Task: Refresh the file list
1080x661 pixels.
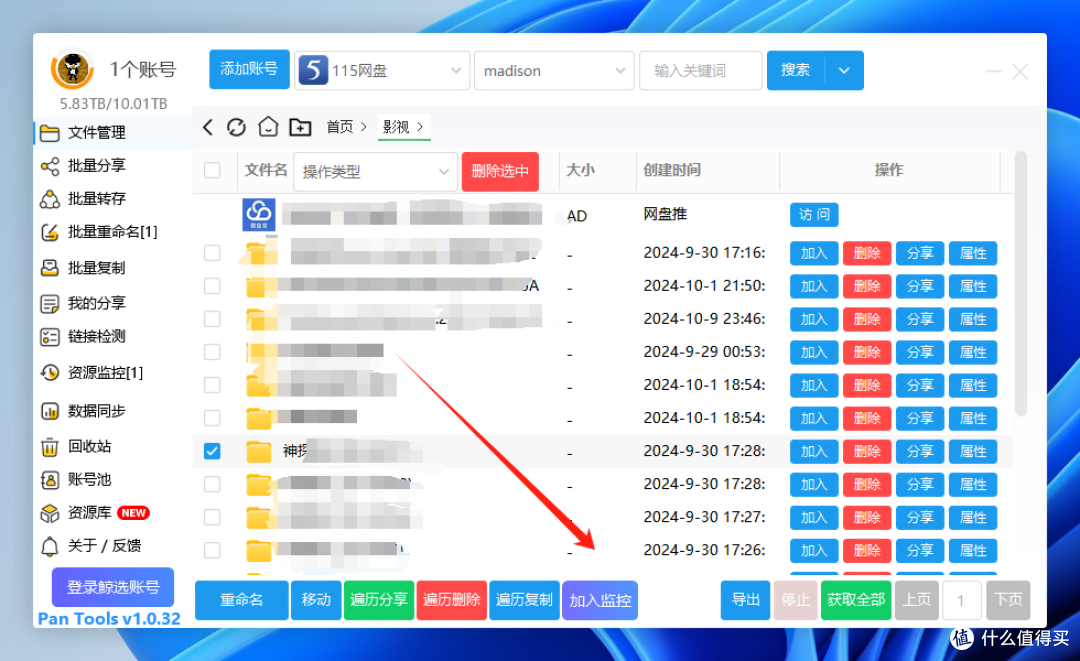Action: click(236, 127)
